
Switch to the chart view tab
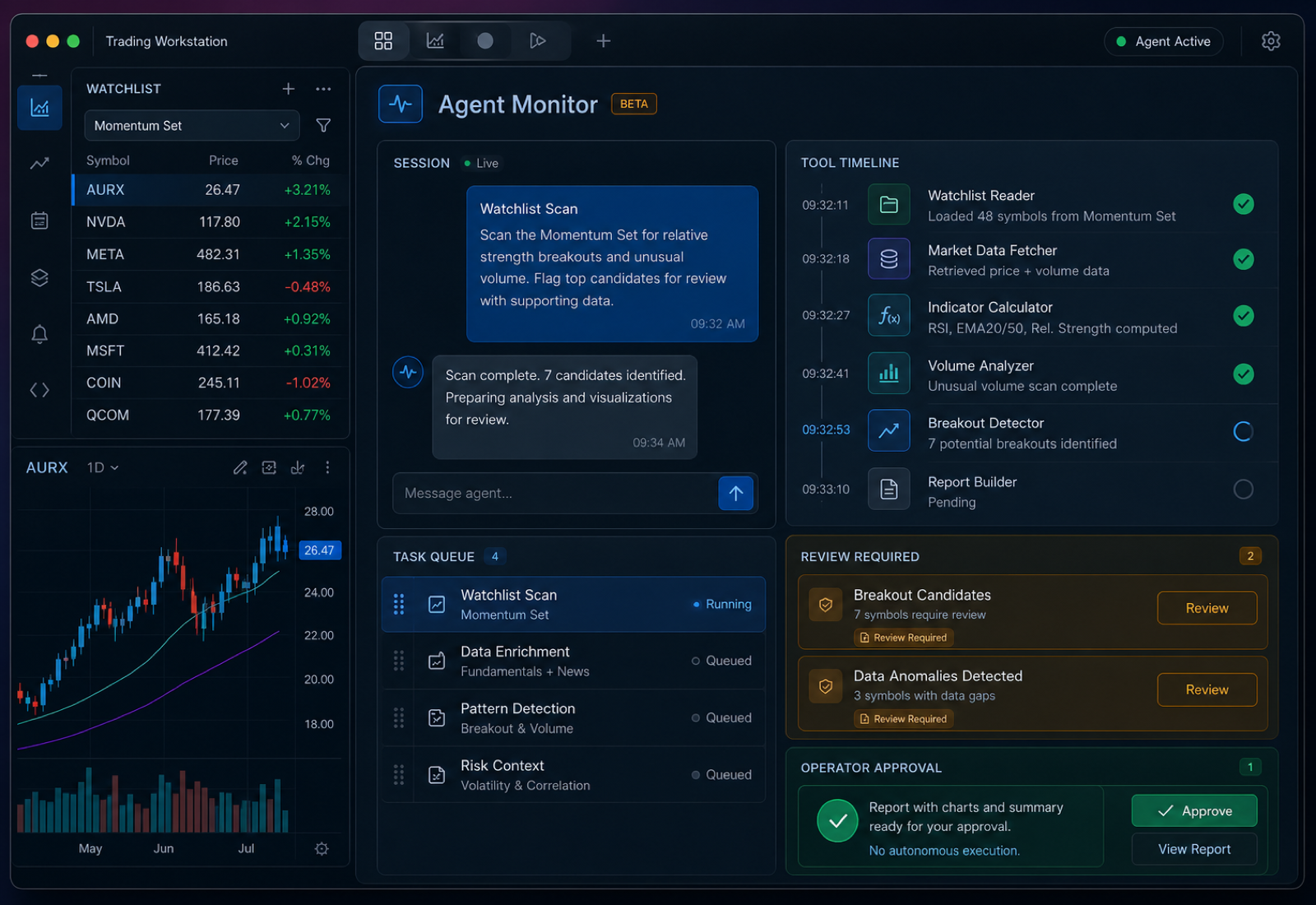[x=435, y=41]
